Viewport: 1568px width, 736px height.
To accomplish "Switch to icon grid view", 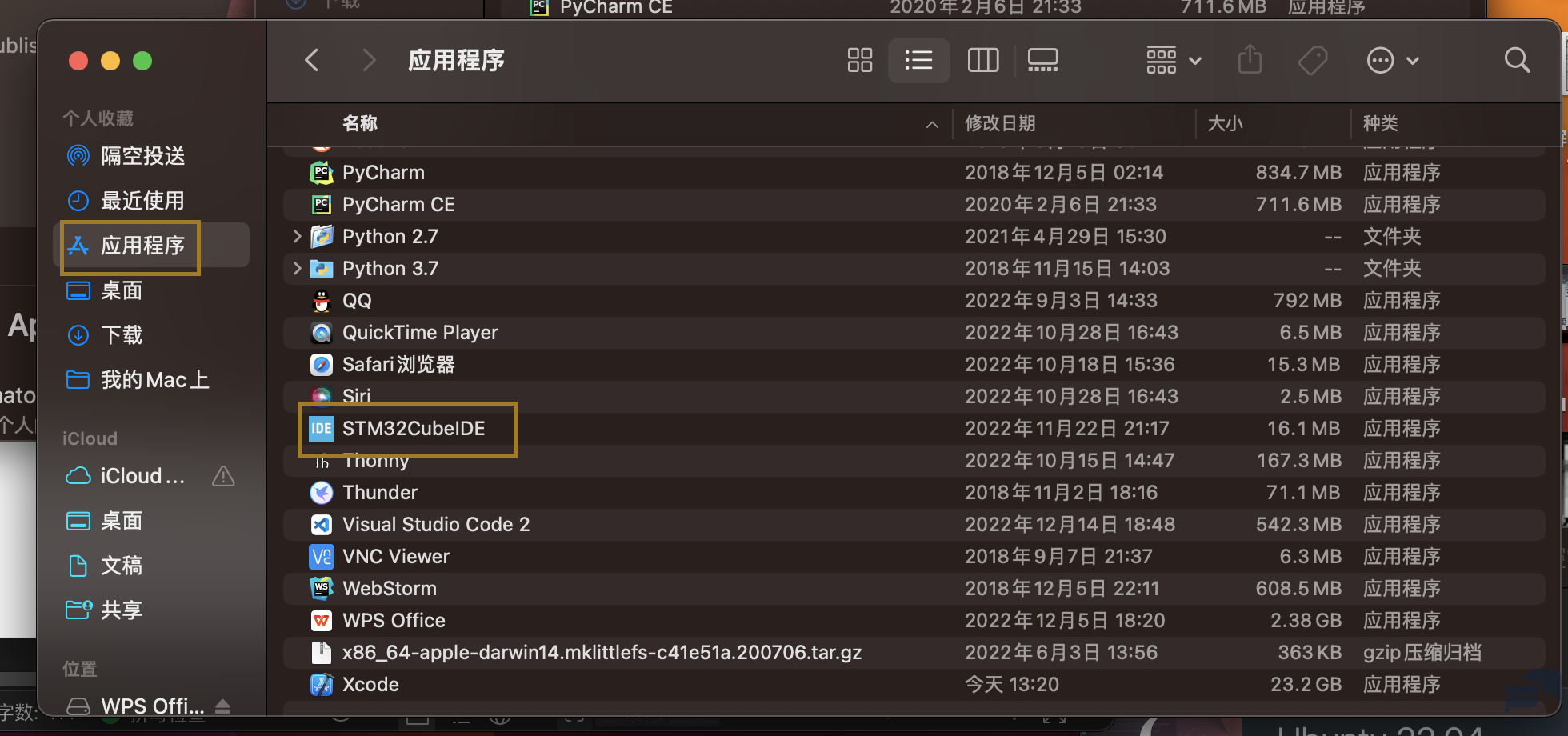I will click(x=860, y=60).
